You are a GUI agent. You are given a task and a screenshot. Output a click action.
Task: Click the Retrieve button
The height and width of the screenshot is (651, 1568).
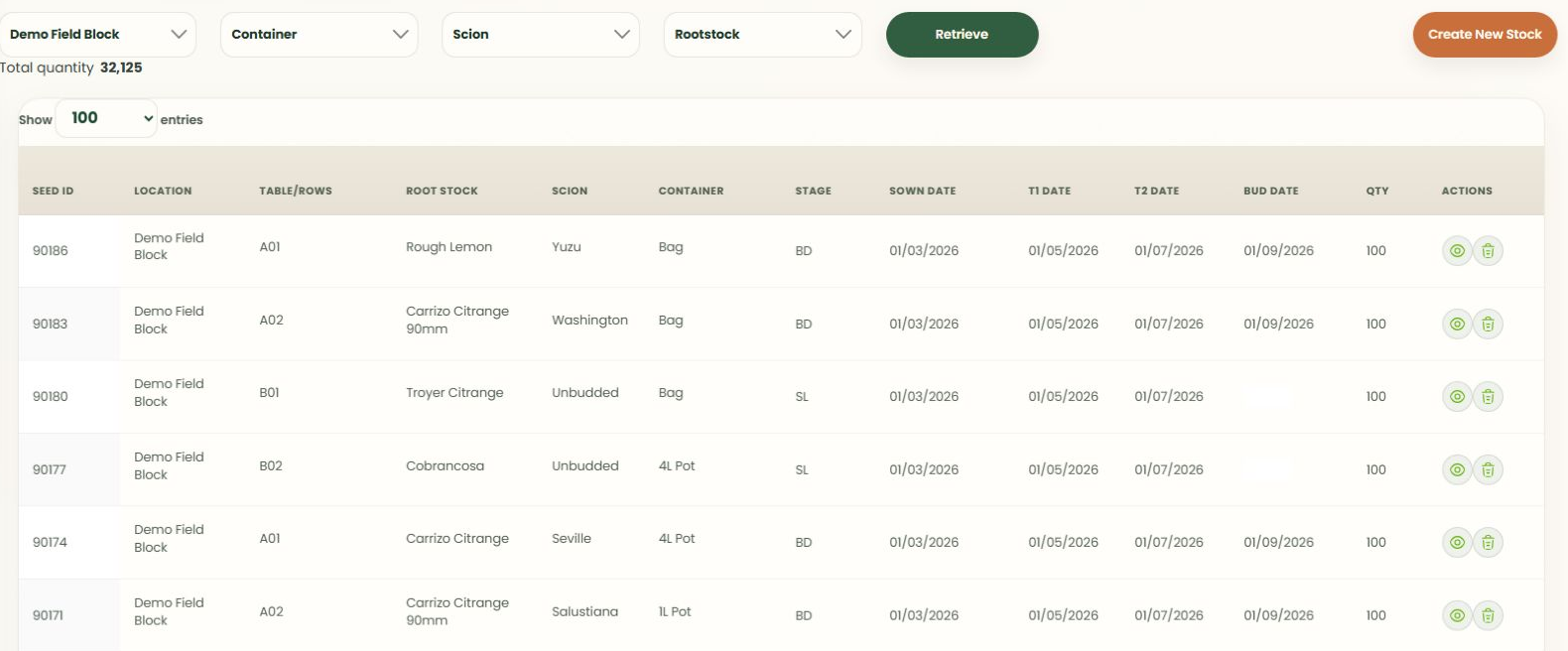click(962, 35)
